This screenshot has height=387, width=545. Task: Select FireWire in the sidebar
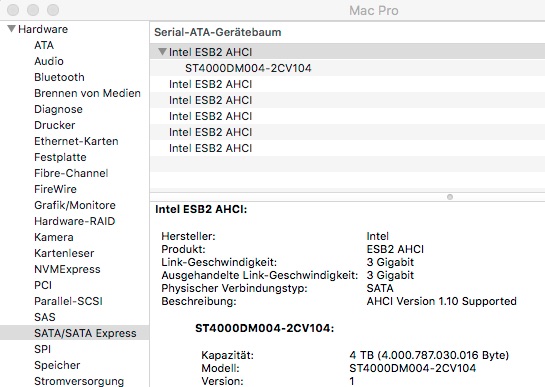[x=55, y=189]
